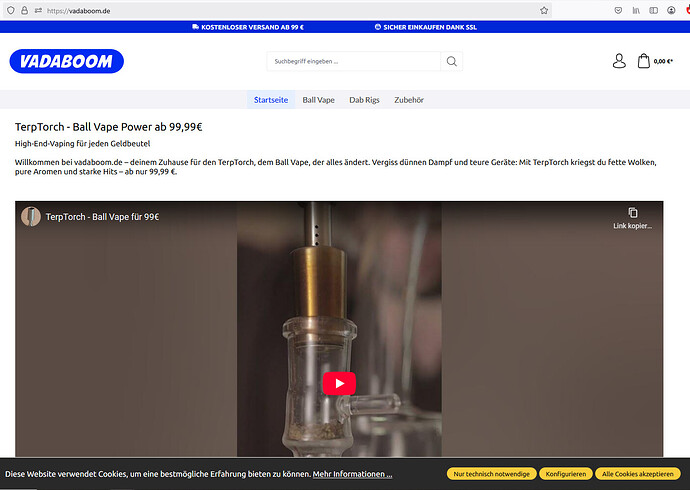Select the Startseite tab

(271, 100)
